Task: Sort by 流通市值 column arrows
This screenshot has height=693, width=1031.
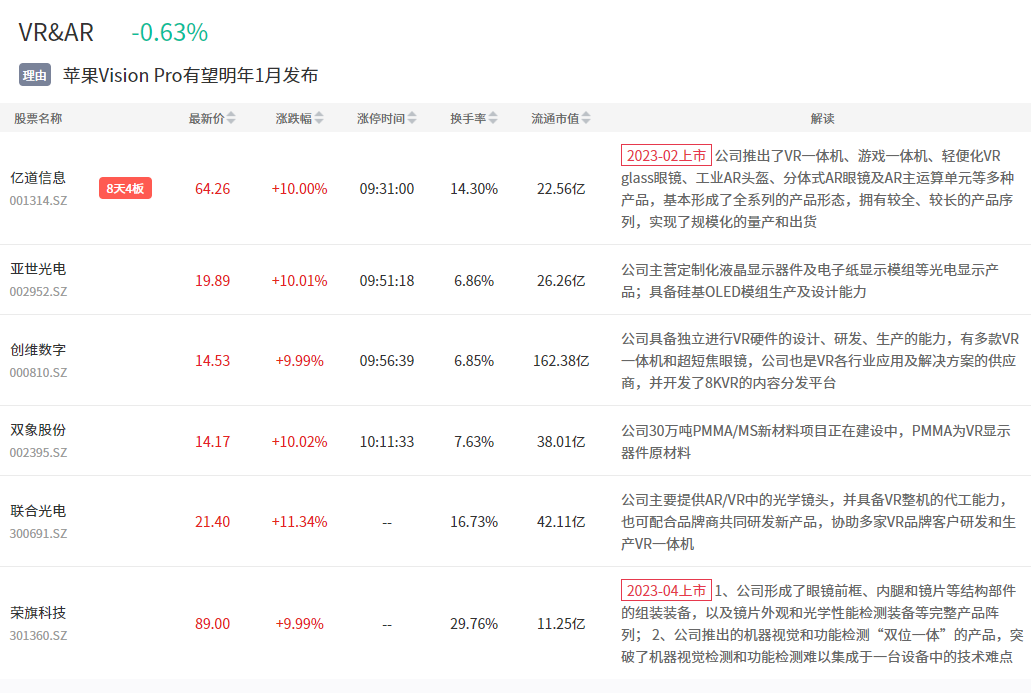Action: click(586, 118)
